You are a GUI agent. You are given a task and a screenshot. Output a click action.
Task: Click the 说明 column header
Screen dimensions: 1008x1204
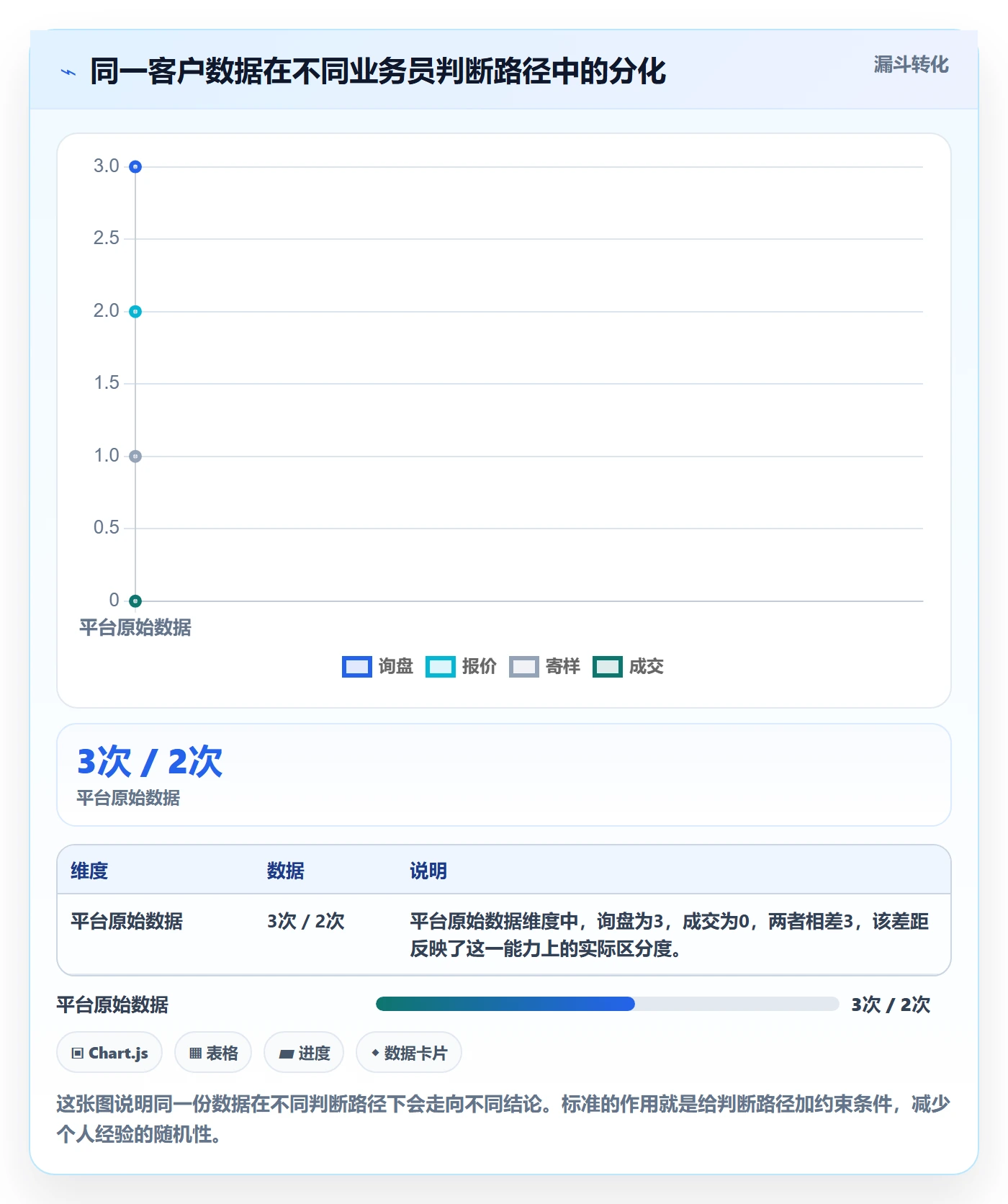click(x=428, y=871)
